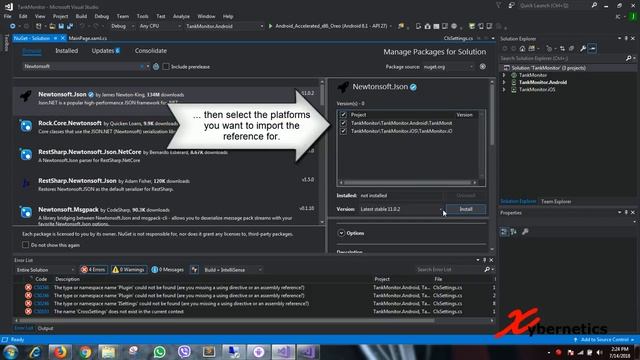The height and width of the screenshot is (360, 640).
Task: Click the Categorized view icon in Properties panel
Action: pyautogui.click(x=504, y=232)
